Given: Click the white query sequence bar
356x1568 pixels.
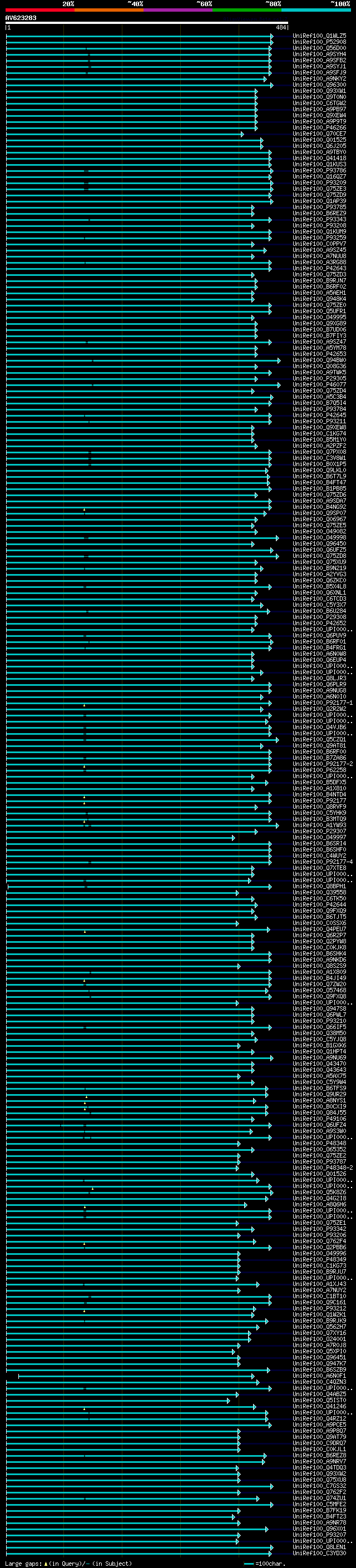Looking at the screenshot, I should [x=147, y=22].
